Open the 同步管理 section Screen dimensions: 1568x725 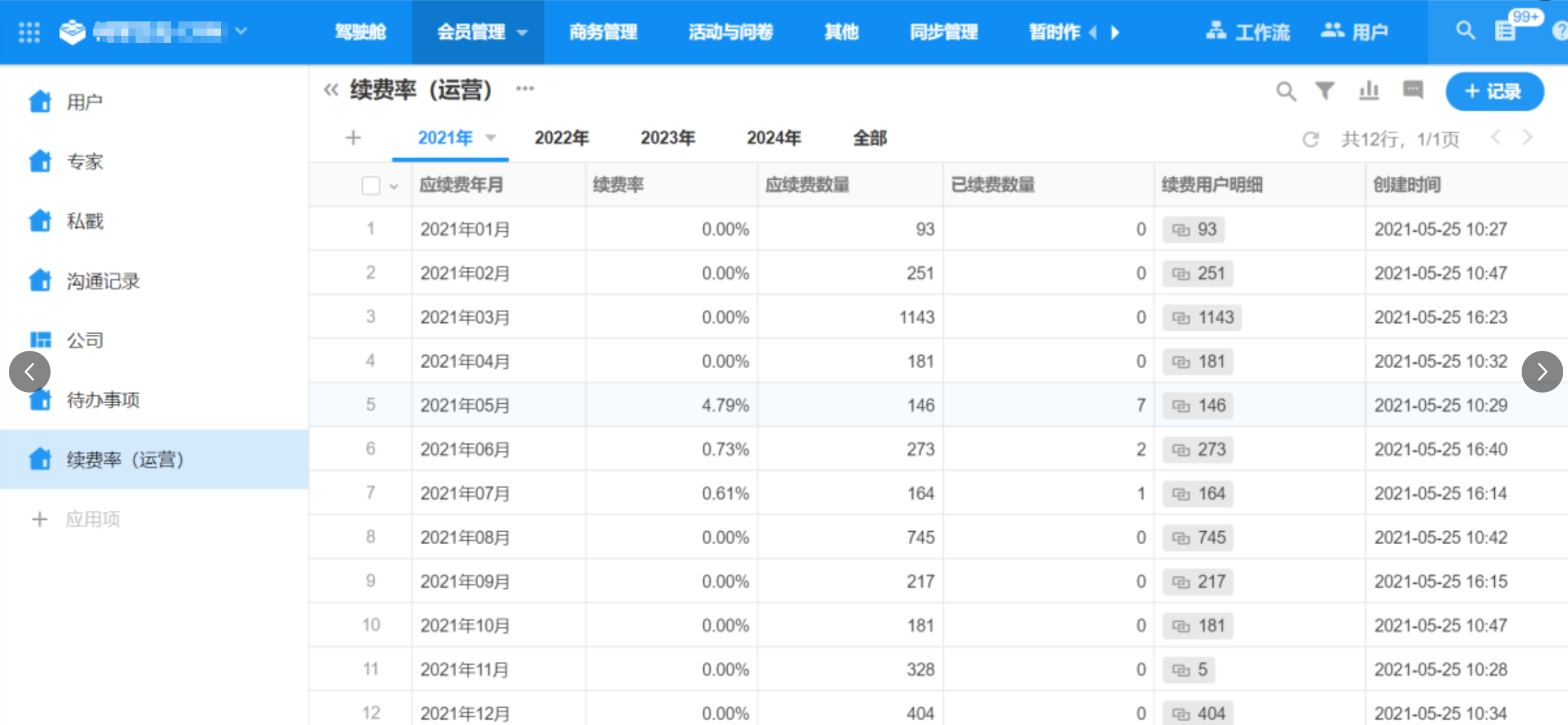pos(944,32)
